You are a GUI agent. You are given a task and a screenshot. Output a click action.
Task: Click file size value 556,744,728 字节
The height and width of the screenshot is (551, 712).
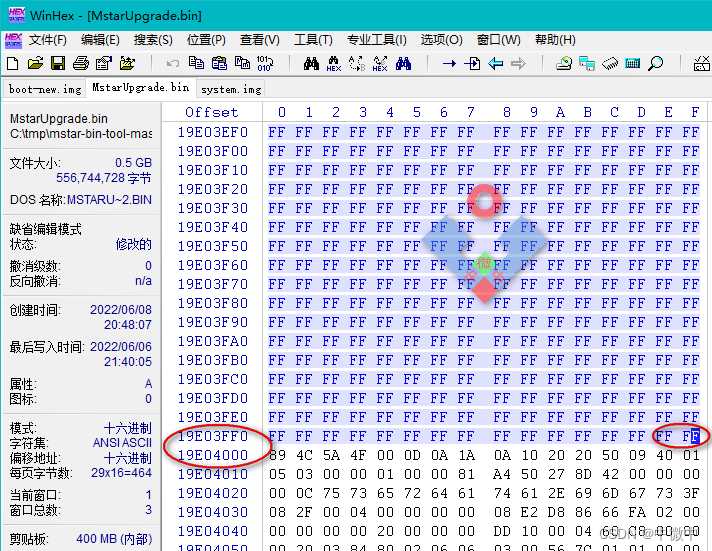[x=104, y=178]
